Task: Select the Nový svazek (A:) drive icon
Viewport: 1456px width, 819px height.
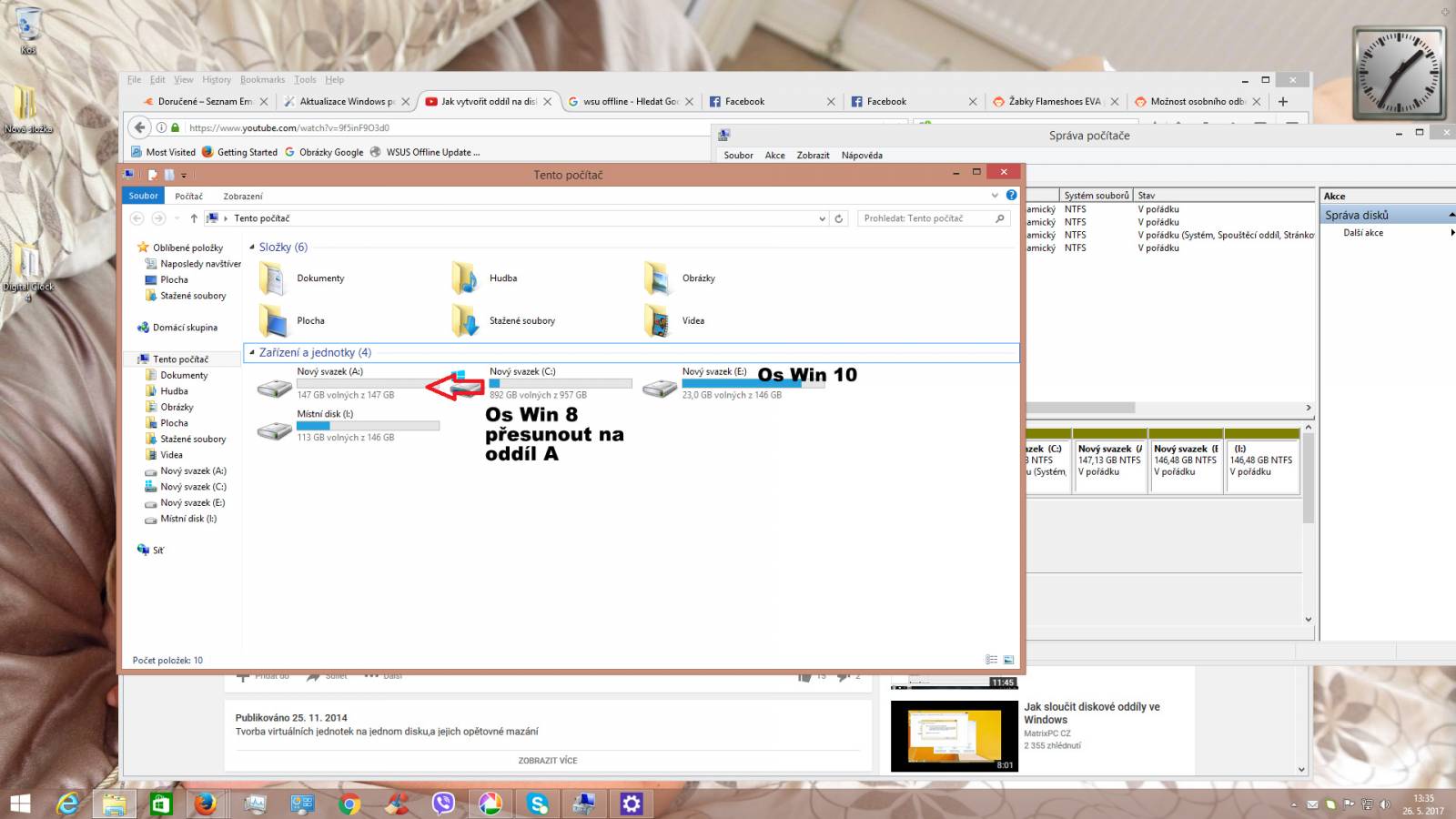Action: tap(274, 389)
